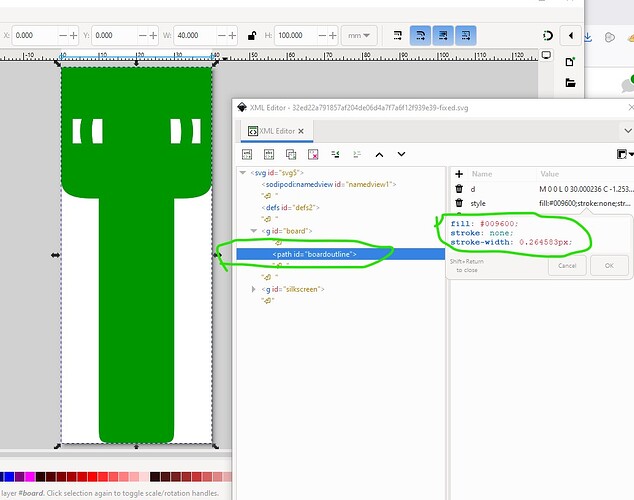Decrease X value with its minus button
This screenshot has height=500, width=634.
coord(63,36)
